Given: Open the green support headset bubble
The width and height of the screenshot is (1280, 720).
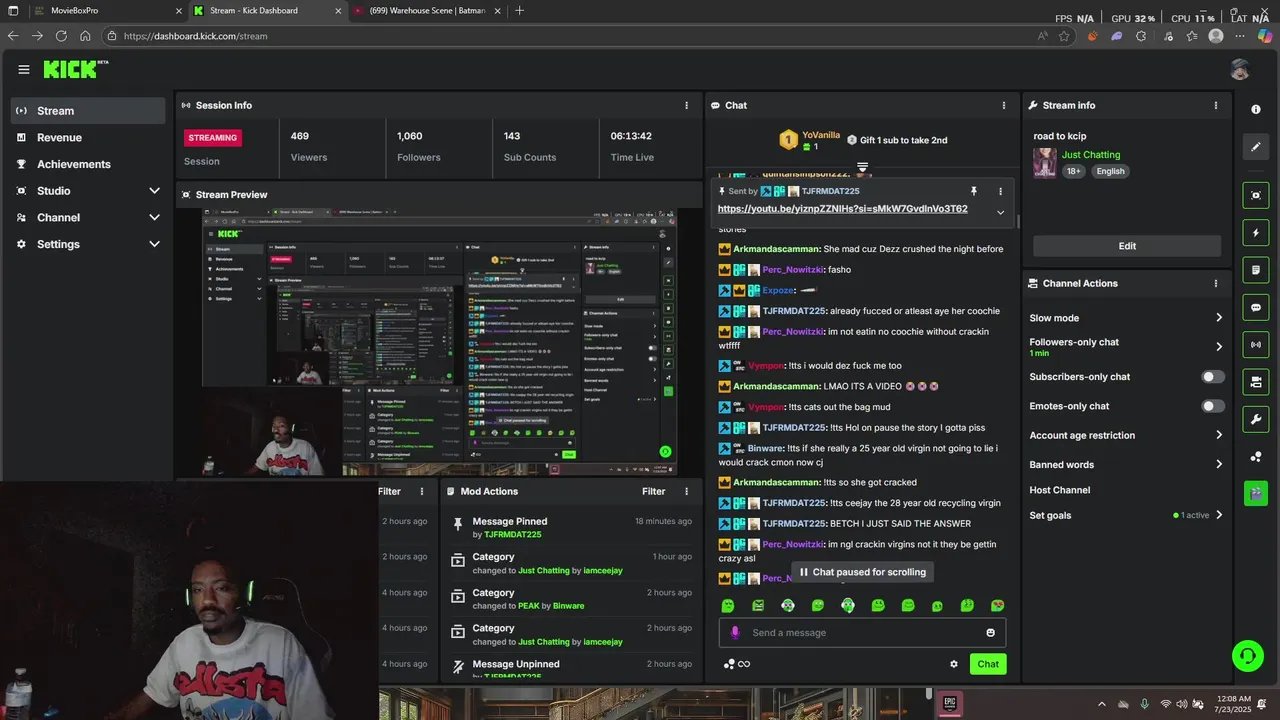Looking at the screenshot, I should 1247,656.
